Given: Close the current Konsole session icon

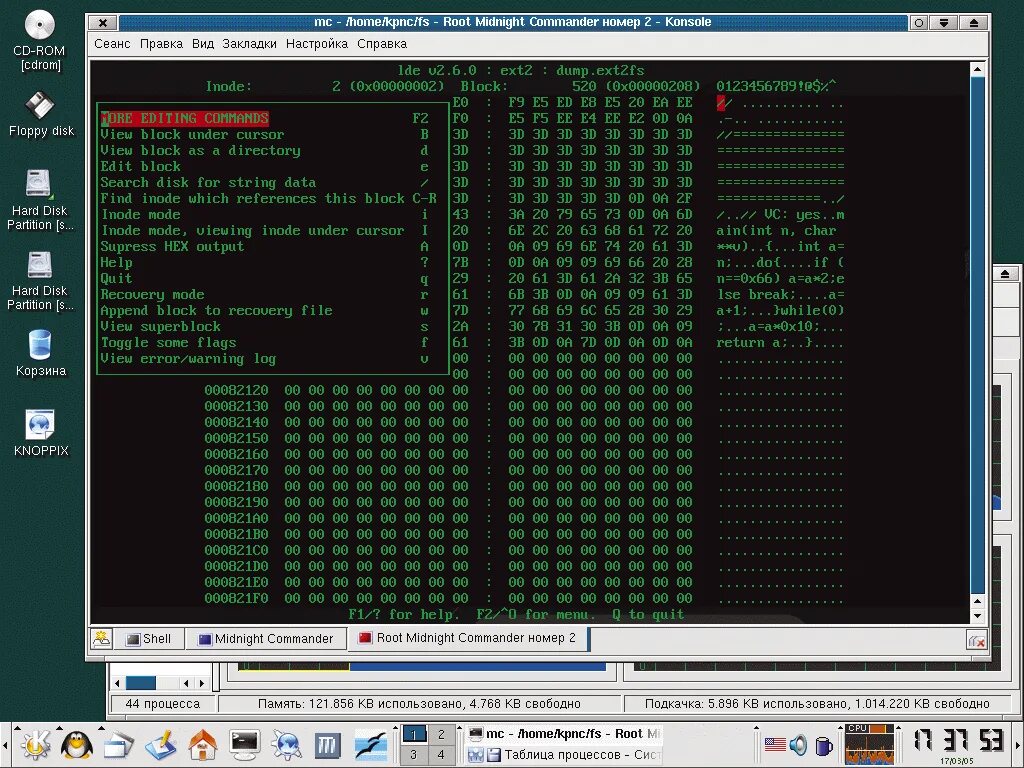Looking at the screenshot, I should [976, 641].
